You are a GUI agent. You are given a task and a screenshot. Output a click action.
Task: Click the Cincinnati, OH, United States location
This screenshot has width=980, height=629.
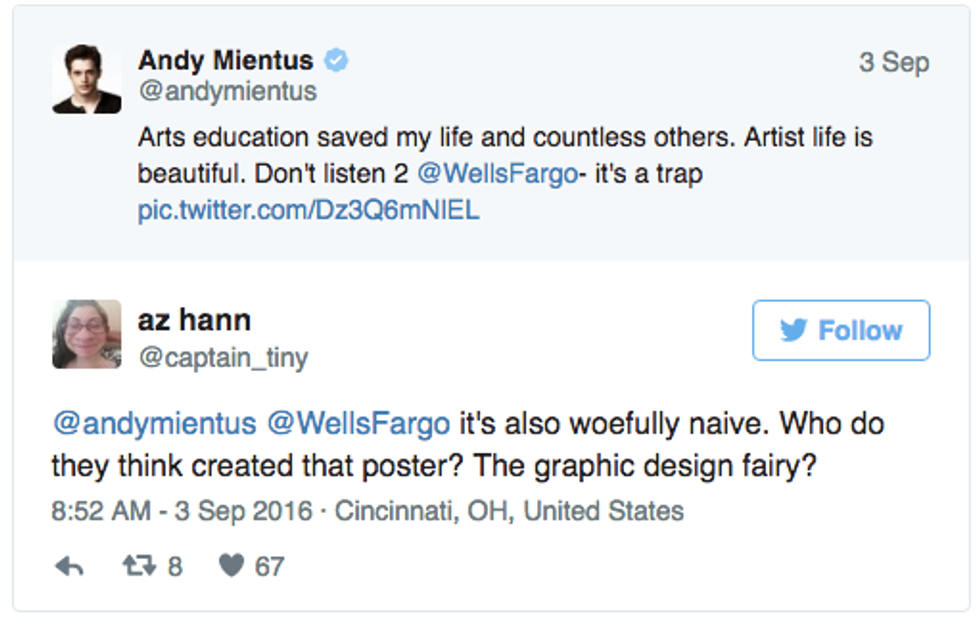(x=509, y=511)
